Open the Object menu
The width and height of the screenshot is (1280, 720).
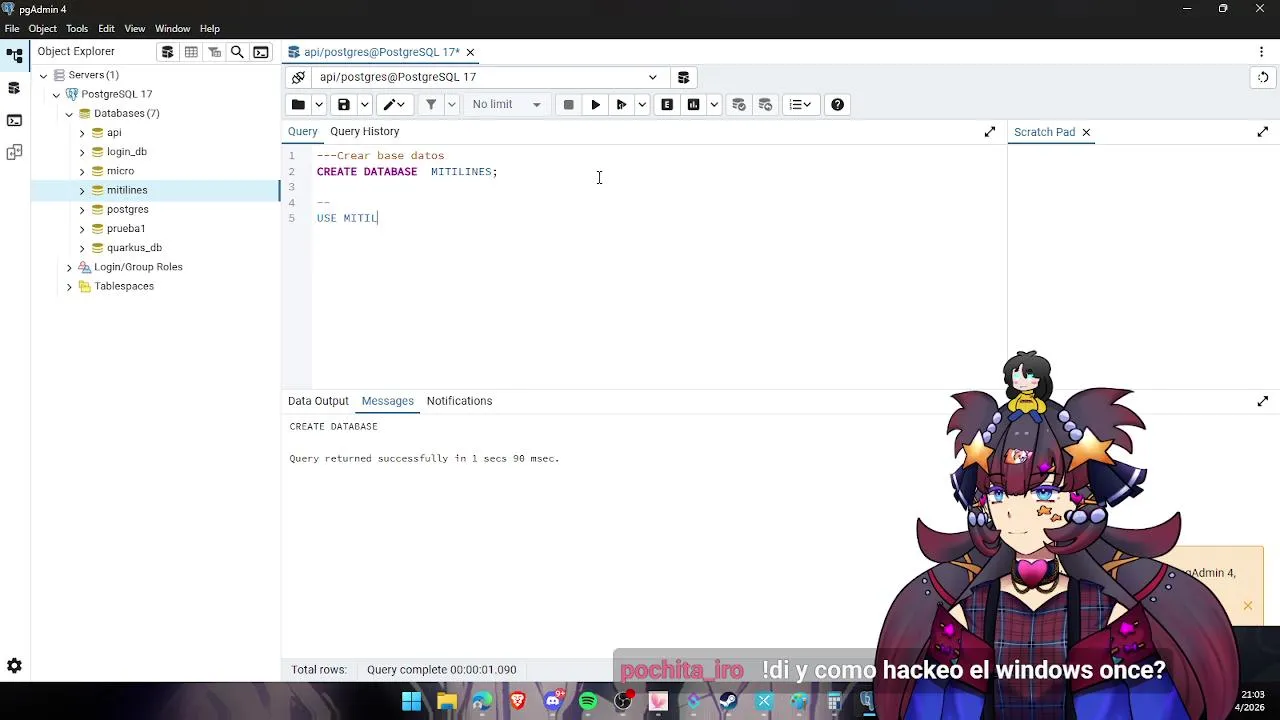pos(42,29)
